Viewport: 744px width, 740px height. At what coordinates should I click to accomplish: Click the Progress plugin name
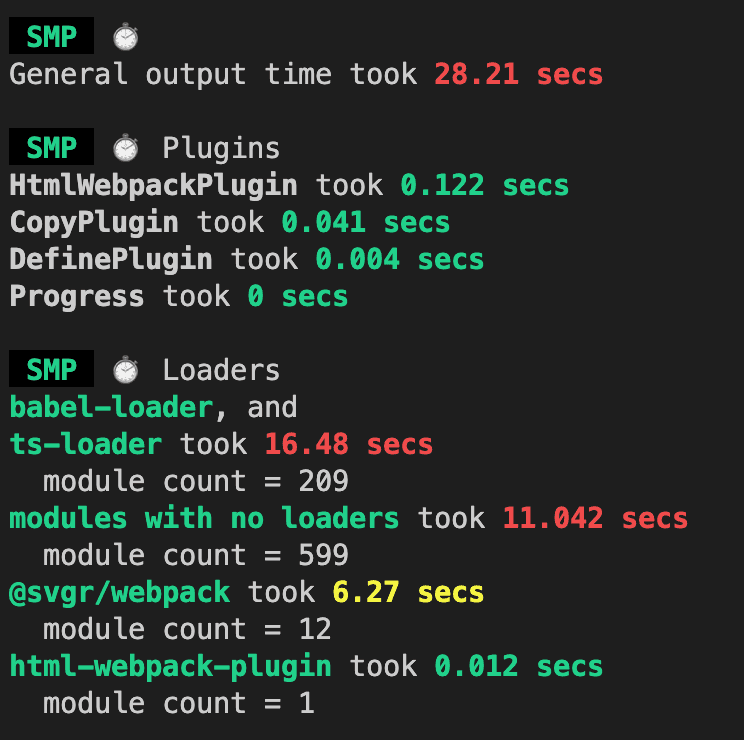(x=77, y=296)
